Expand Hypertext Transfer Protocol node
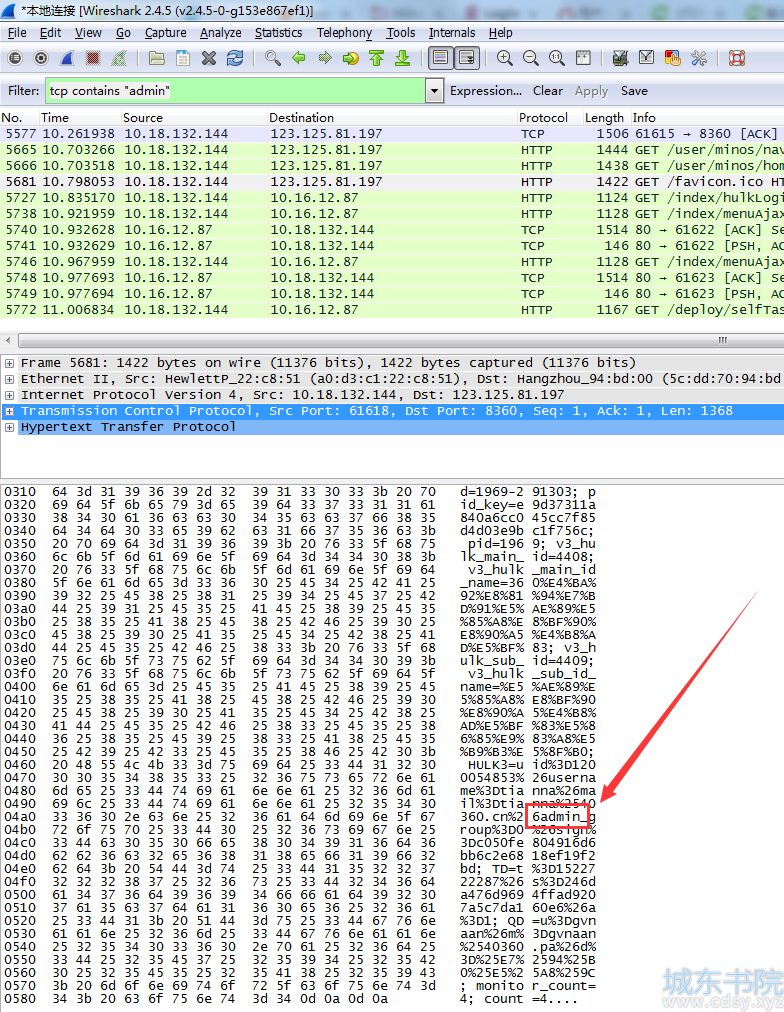 (x=9, y=427)
